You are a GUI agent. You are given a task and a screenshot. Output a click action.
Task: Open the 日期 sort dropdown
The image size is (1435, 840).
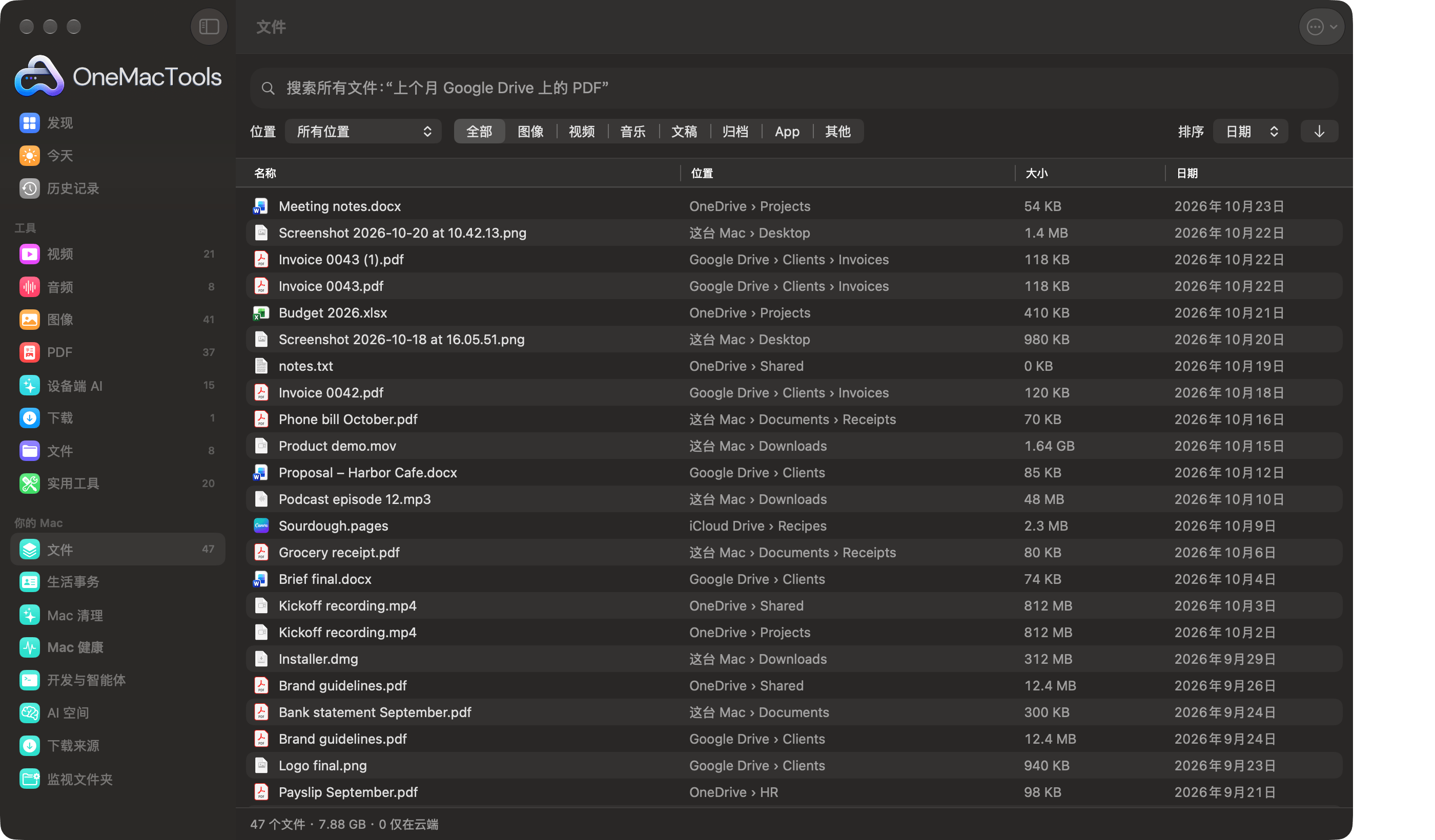(1250, 132)
